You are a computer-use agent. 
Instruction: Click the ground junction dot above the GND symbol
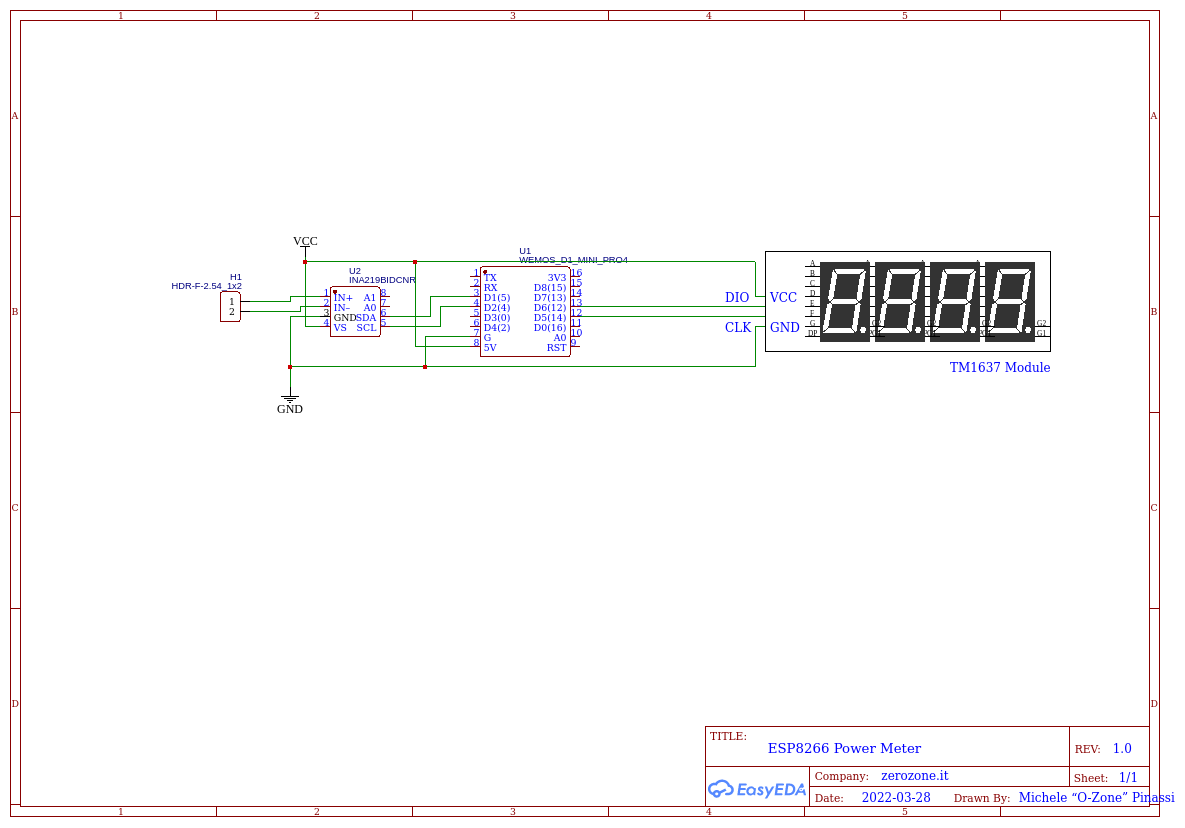pos(290,367)
